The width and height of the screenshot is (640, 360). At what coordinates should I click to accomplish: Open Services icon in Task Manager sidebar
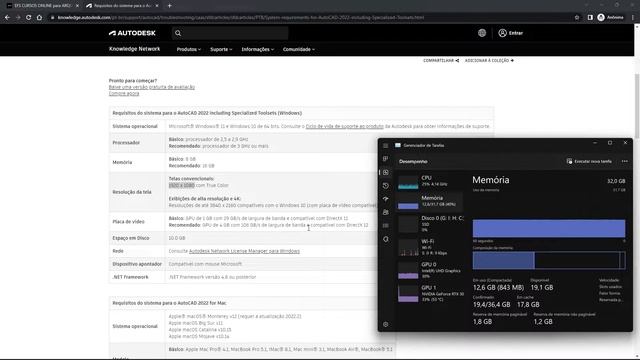(385, 239)
